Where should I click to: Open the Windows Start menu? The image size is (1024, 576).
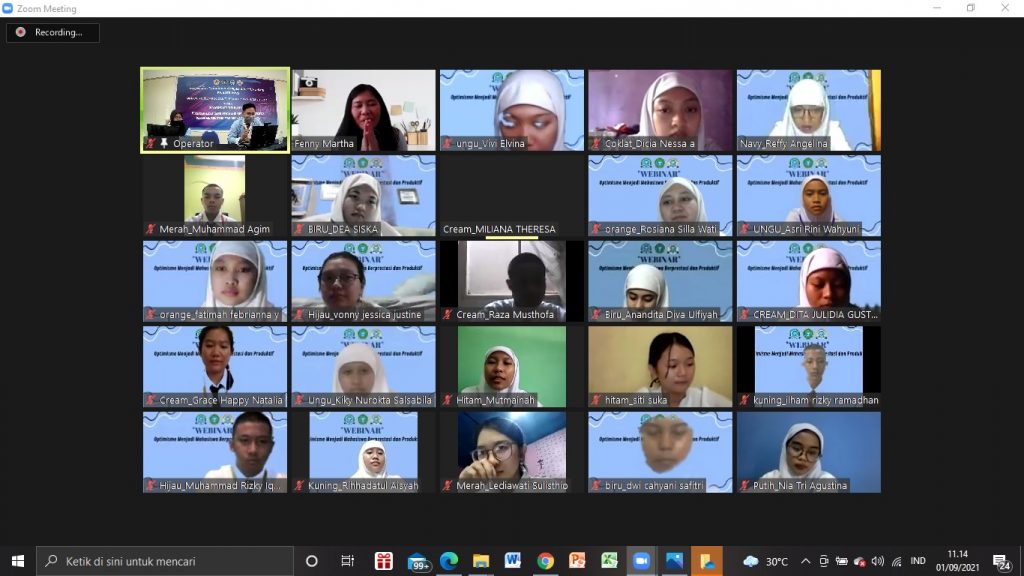coord(17,561)
